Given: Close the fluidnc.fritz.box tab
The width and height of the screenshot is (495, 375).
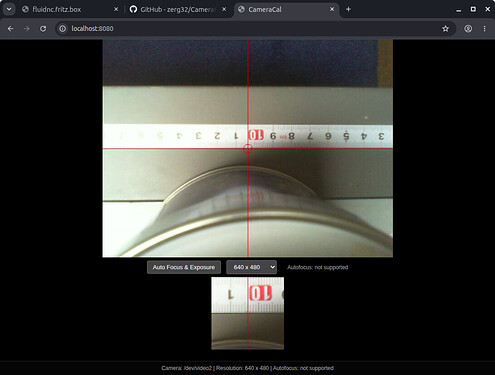Looking at the screenshot, I should click(116, 9).
